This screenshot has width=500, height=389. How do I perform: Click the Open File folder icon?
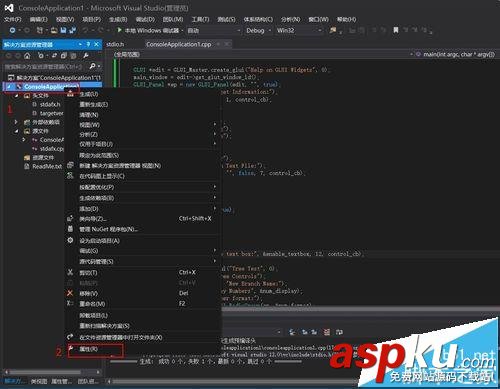click(x=54, y=30)
